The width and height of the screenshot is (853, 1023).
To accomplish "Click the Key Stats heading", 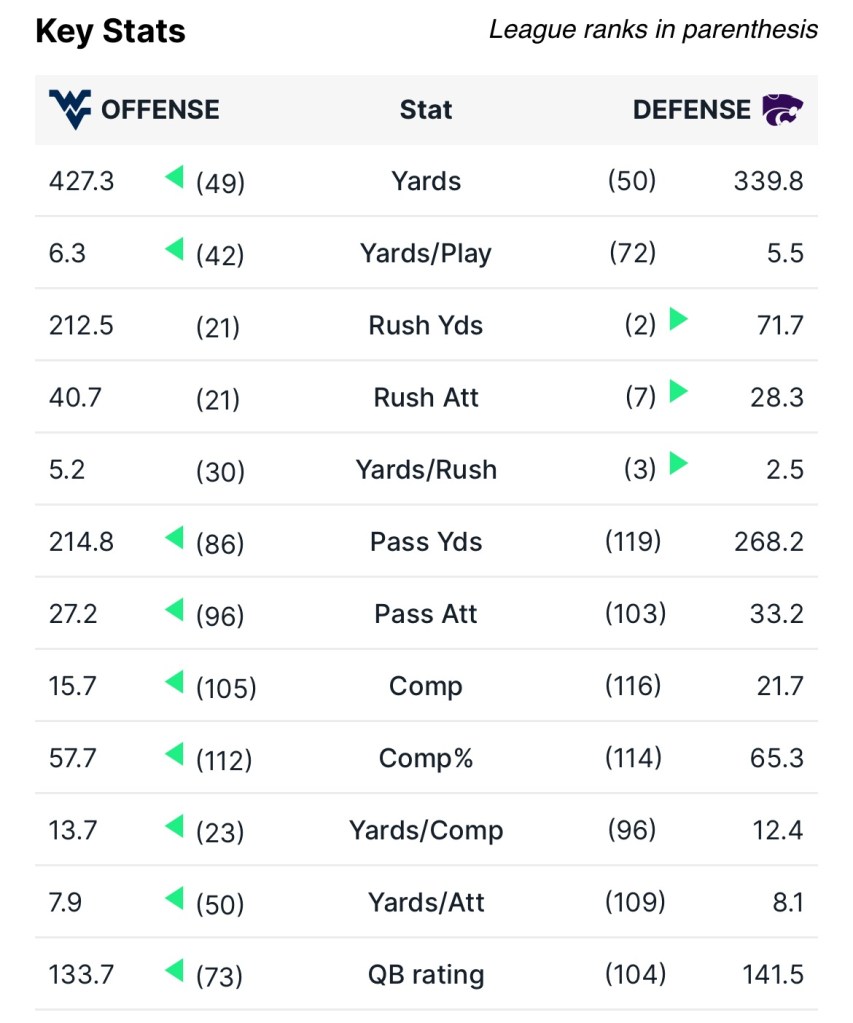I will tap(110, 31).
